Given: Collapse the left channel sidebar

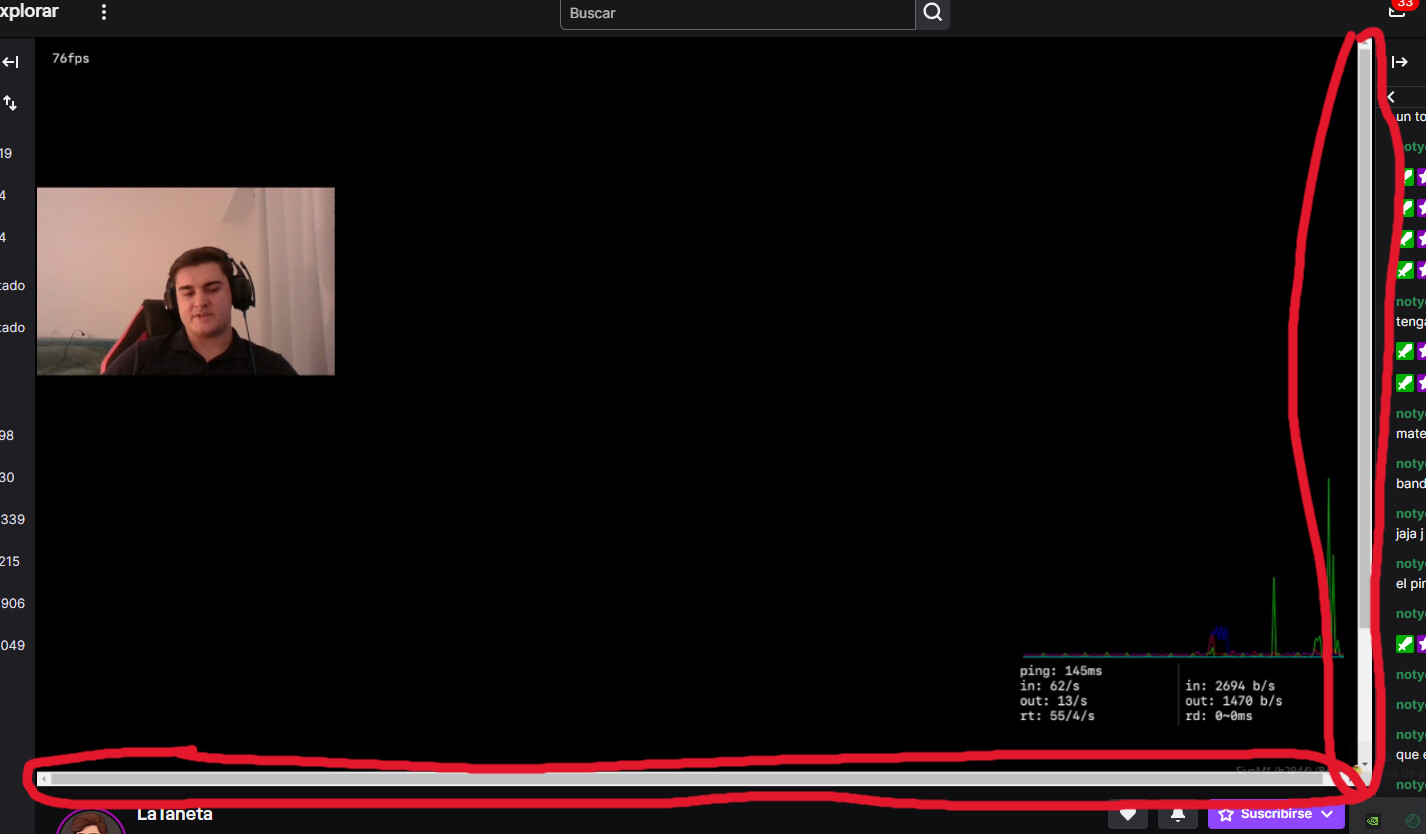Looking at the screenshot, I should 10,62.
